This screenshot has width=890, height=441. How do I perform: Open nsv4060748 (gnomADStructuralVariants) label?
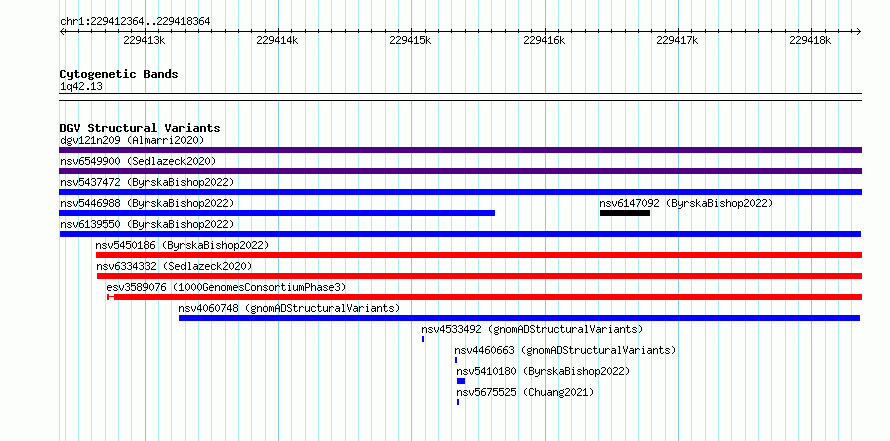(x=289, y=308)
